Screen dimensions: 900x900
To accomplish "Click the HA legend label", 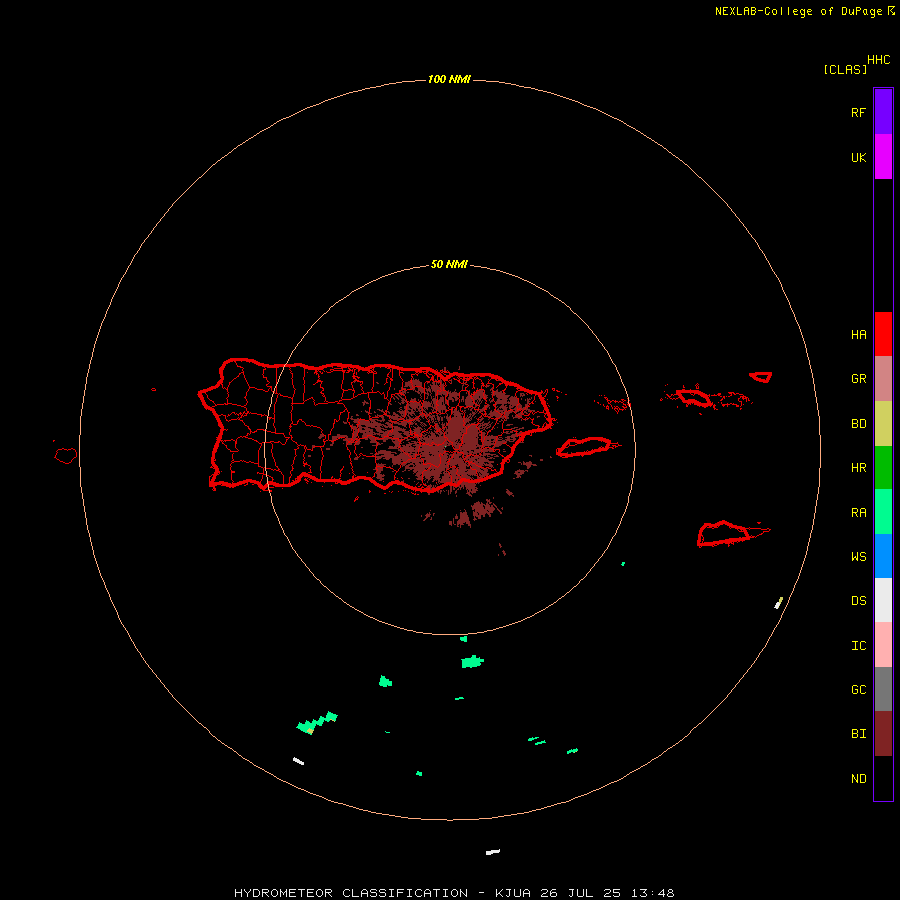I will coord(858,335).
